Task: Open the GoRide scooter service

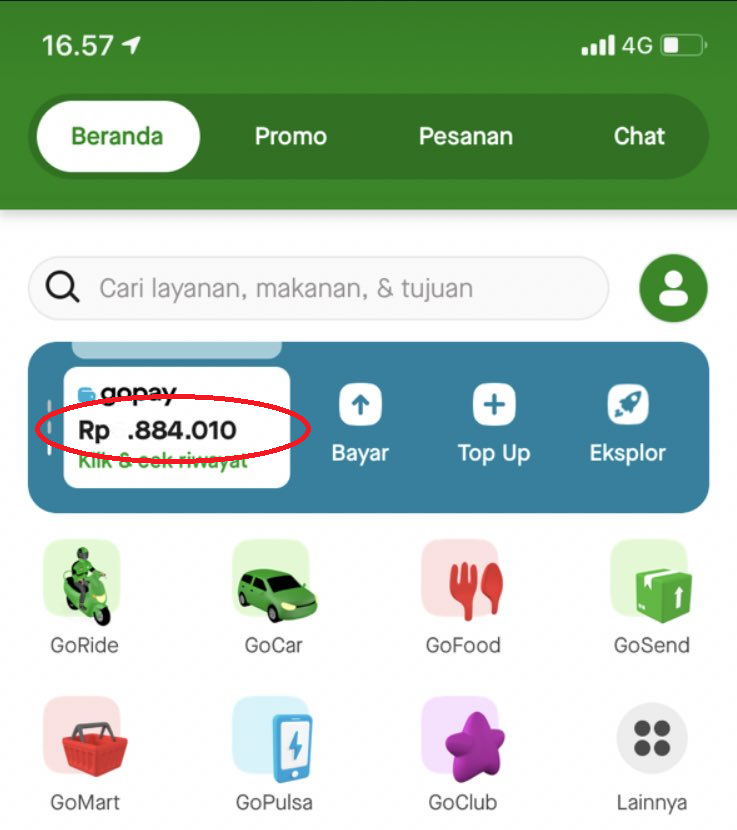Action: pos(84,584)
